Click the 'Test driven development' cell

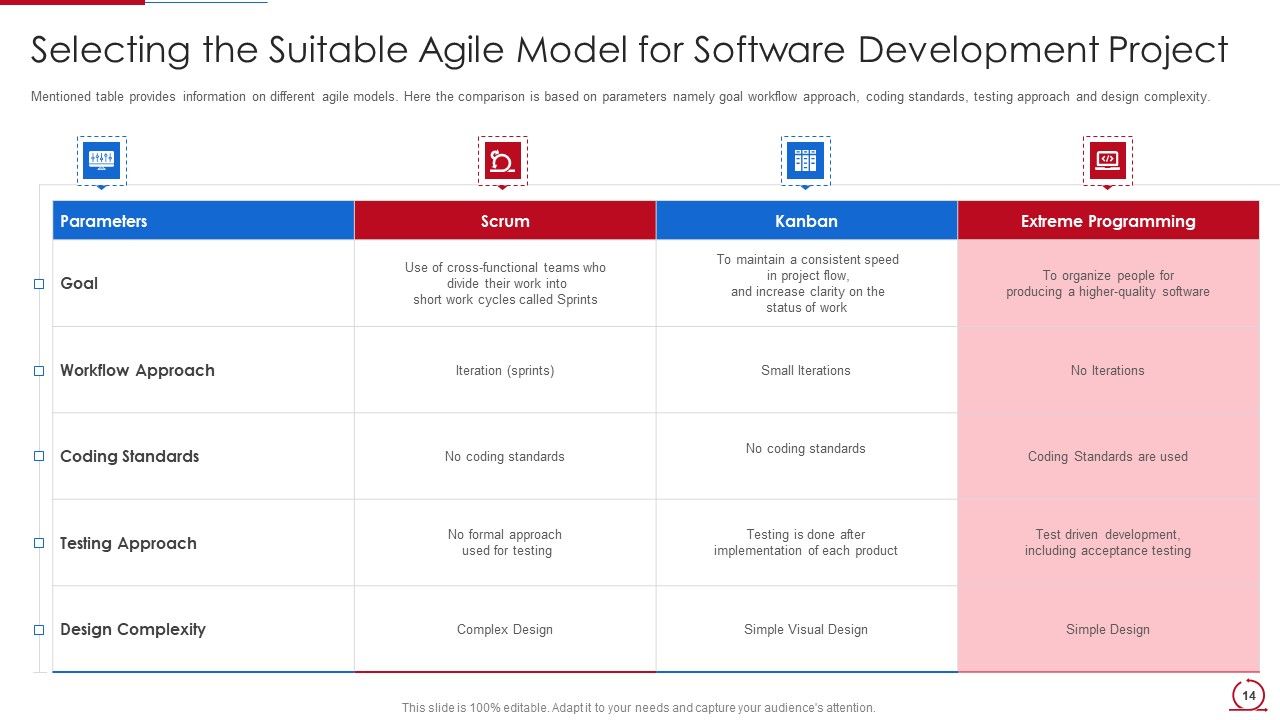[x=1108, y=543]
